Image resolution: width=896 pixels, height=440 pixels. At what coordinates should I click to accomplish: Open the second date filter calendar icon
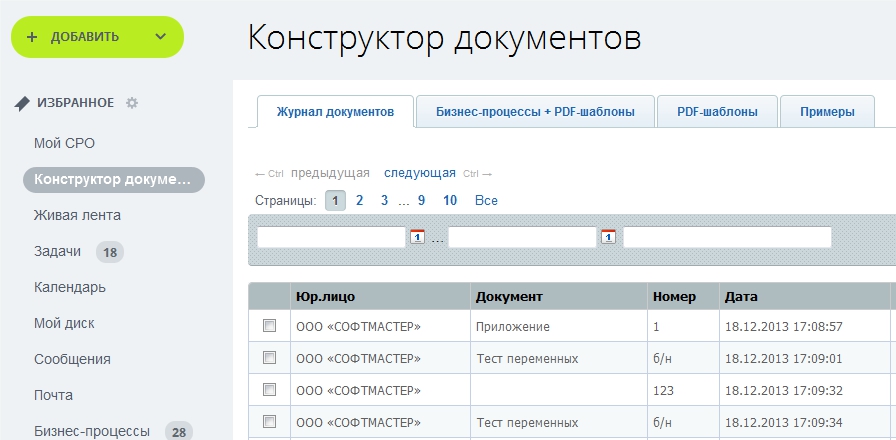coord(607,237)
